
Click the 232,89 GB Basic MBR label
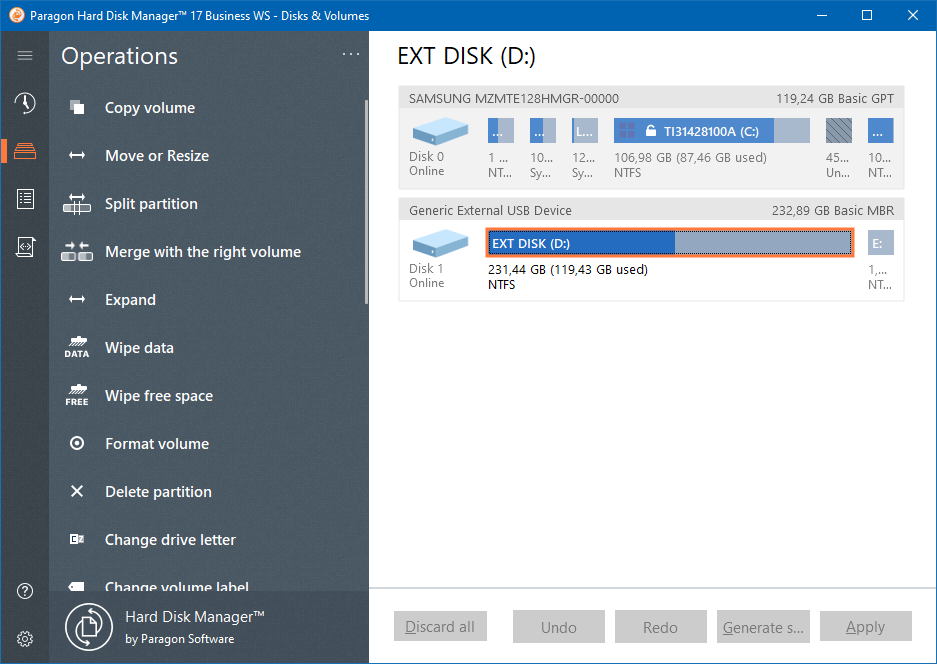pos(833,210)
